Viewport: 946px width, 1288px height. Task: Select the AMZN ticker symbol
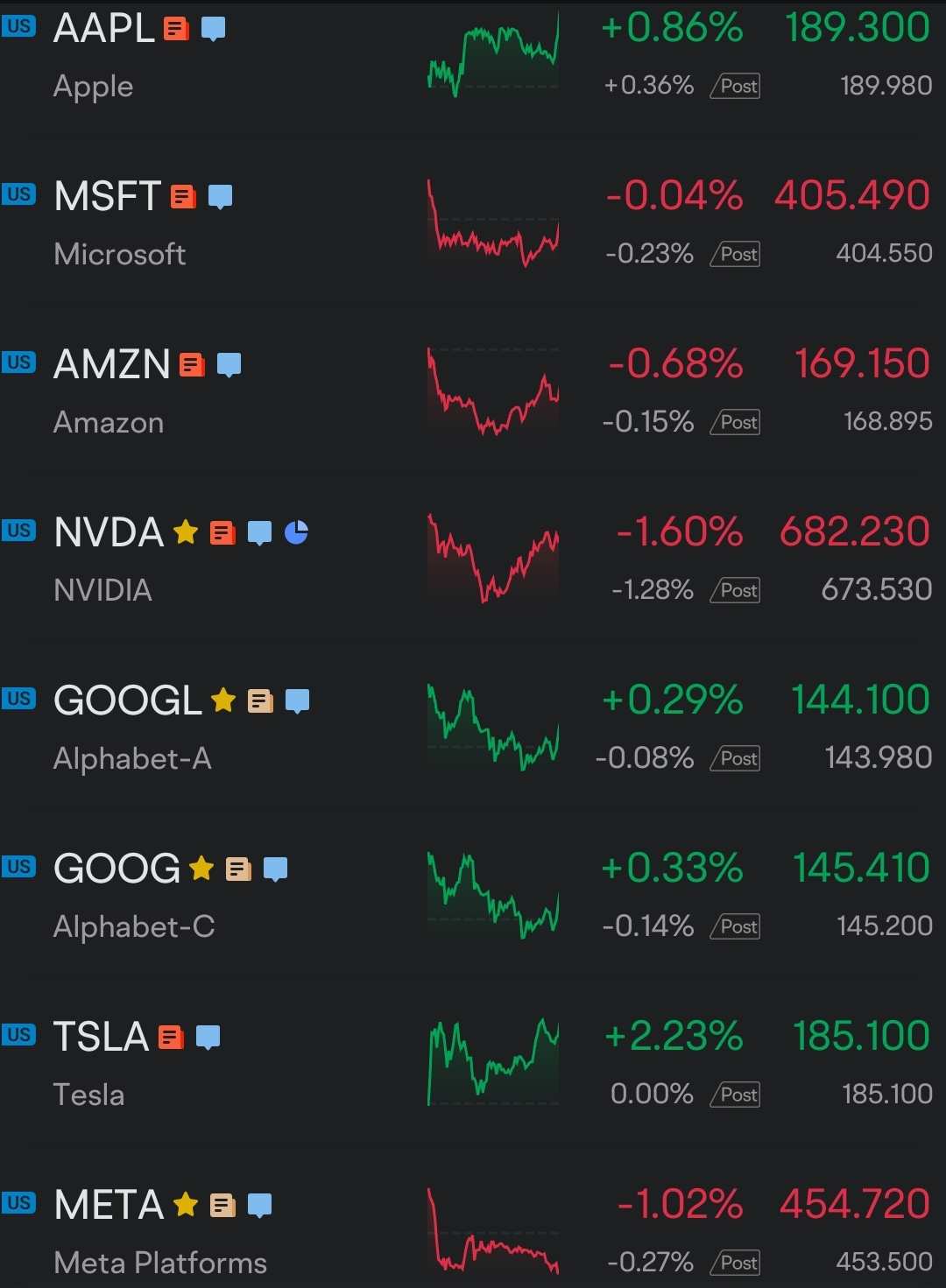pos(112,364)
